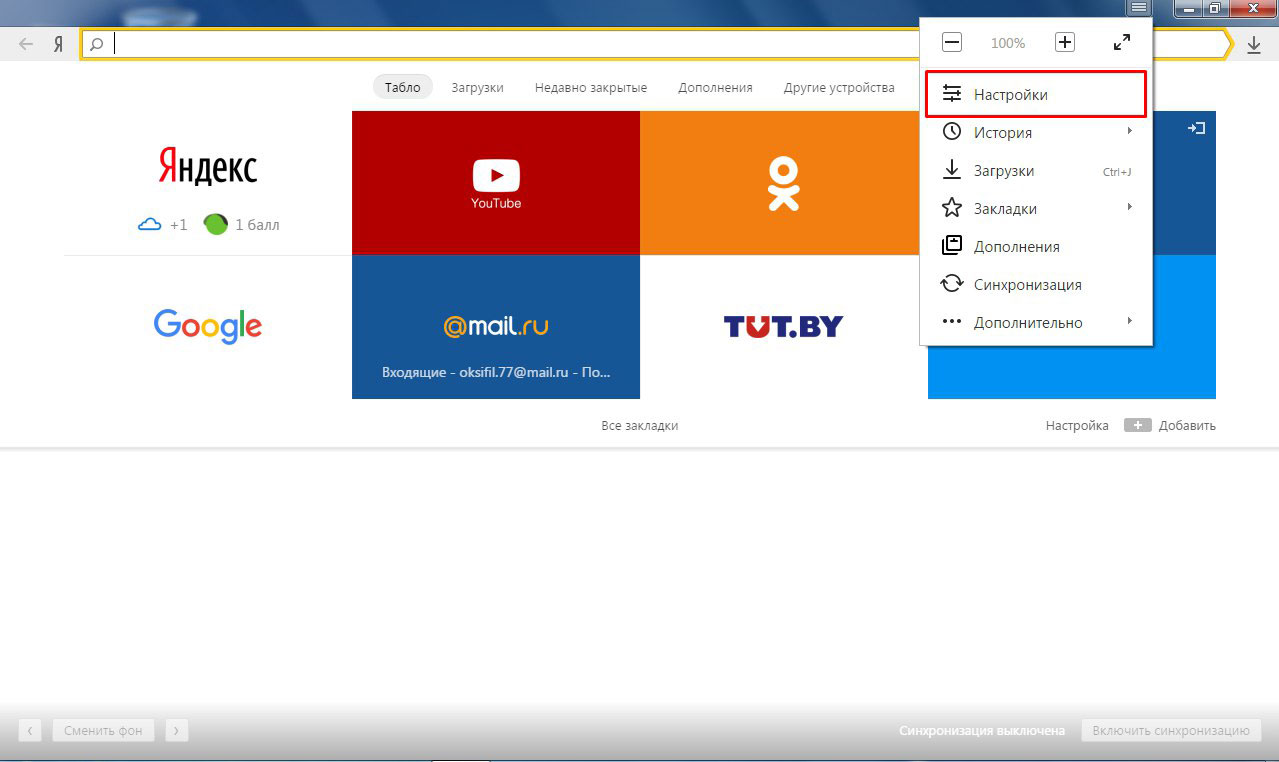Open the downloads arrow icon in toolbar

[x=1254, y=45]
